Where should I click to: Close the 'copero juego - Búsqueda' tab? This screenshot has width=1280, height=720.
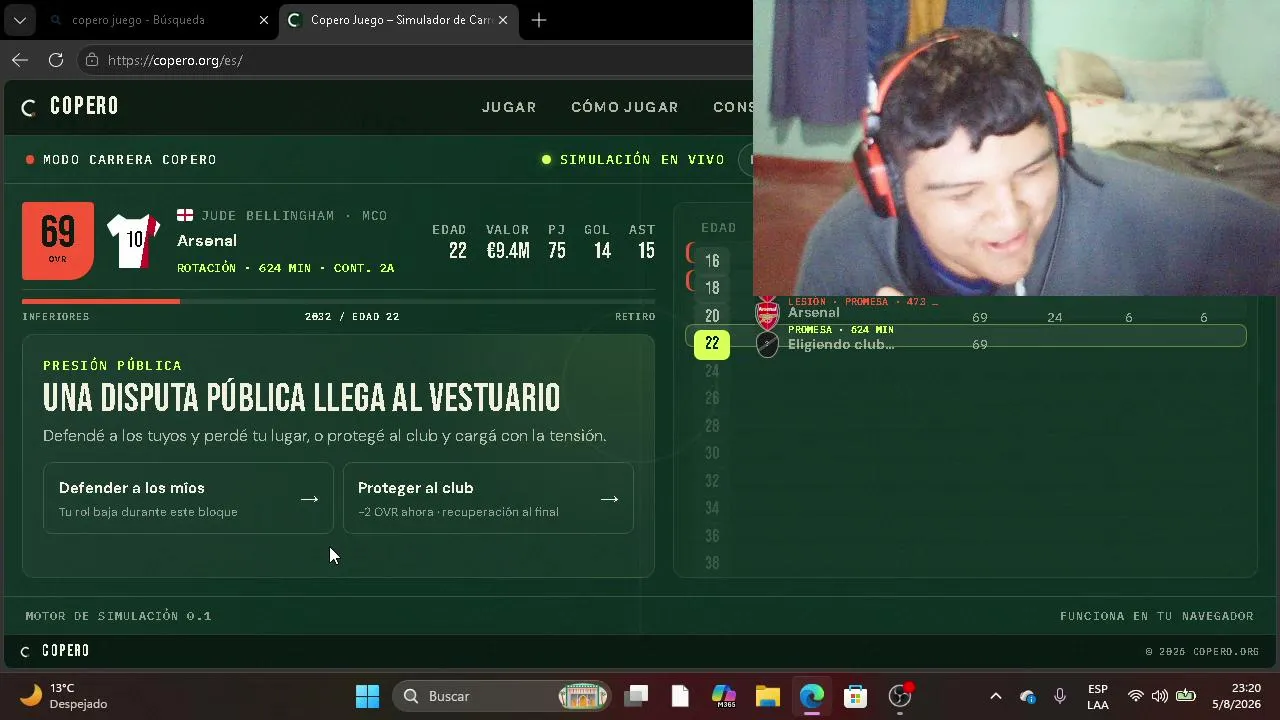coord(264,20)
